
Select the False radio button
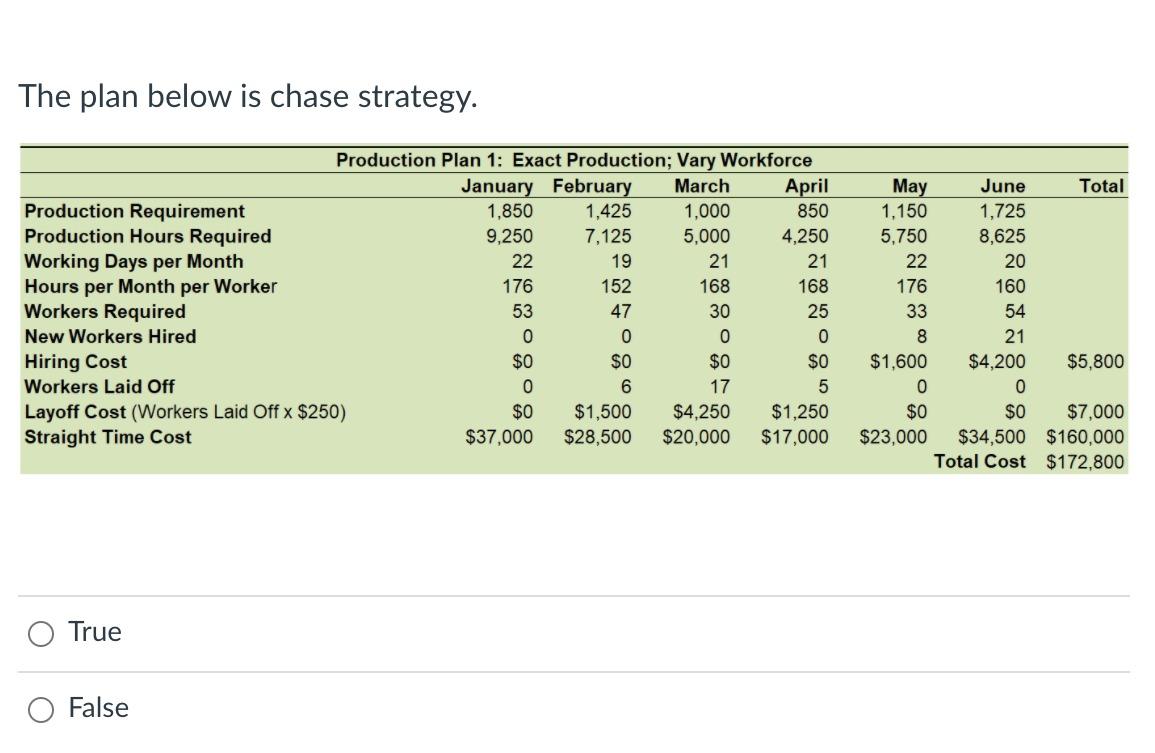[41, 708]
